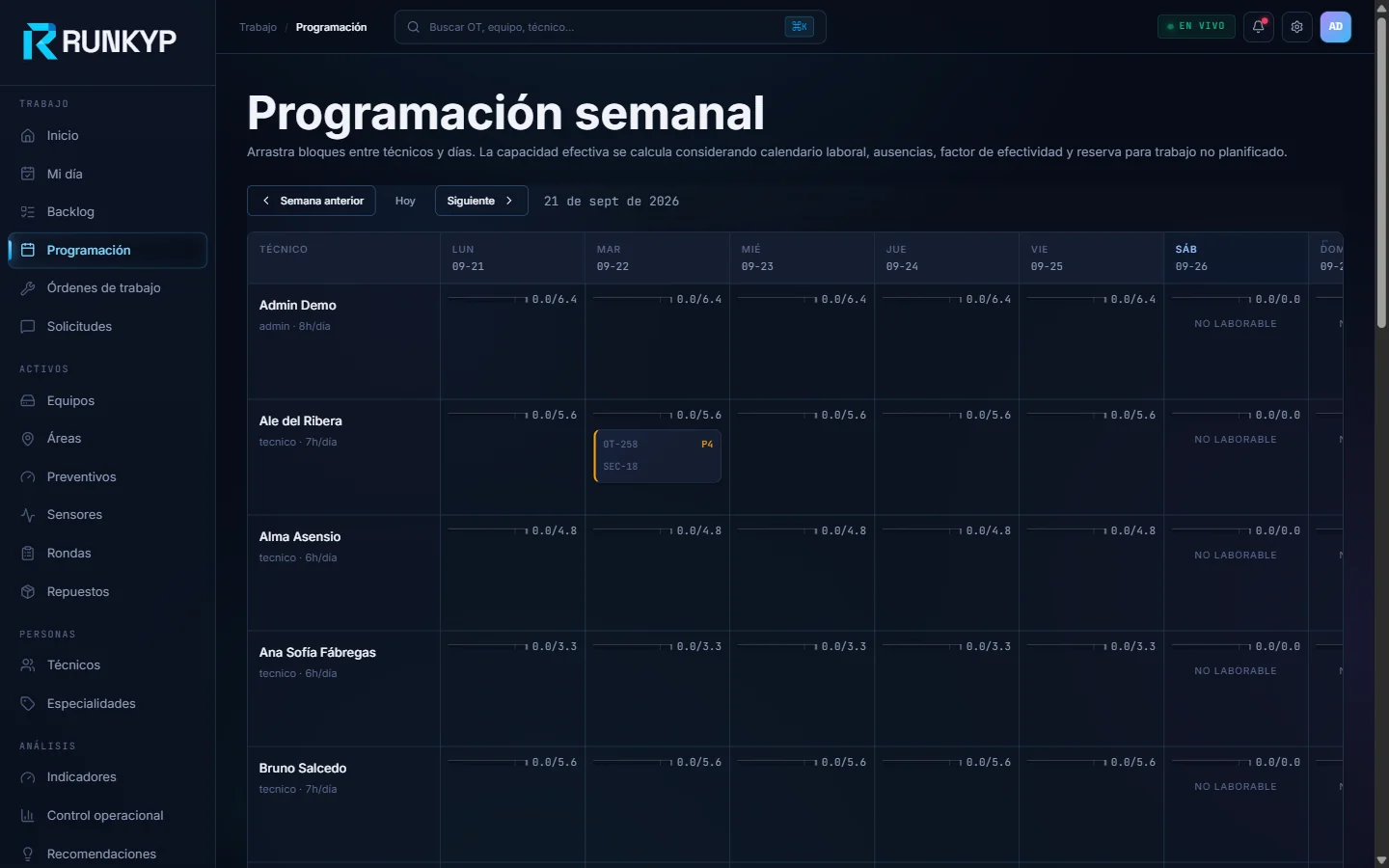Click the date label 21 de sept de 2026
Screen dimensions: 1389x868
coord(612,202)
